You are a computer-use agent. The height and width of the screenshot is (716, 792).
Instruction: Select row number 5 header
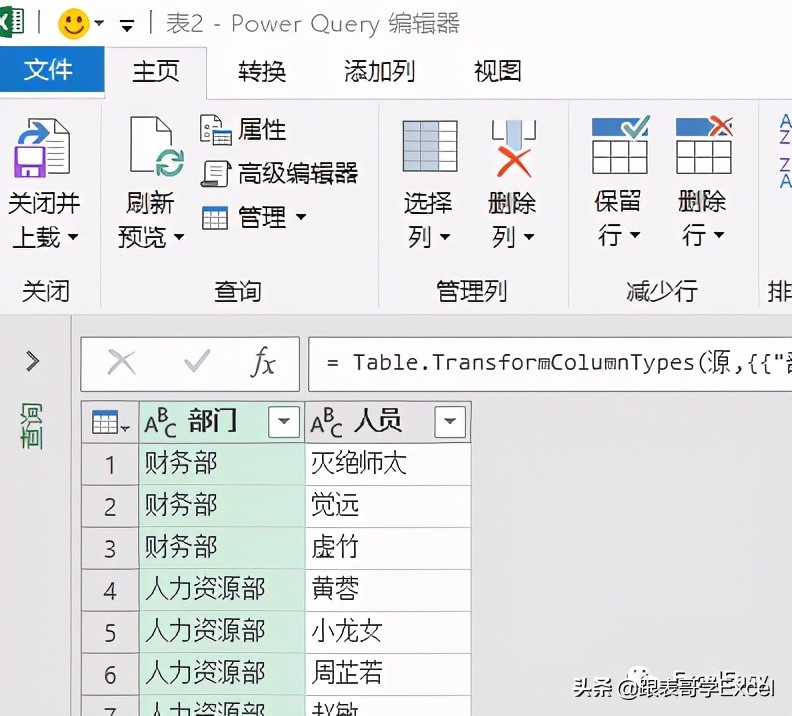110,632
